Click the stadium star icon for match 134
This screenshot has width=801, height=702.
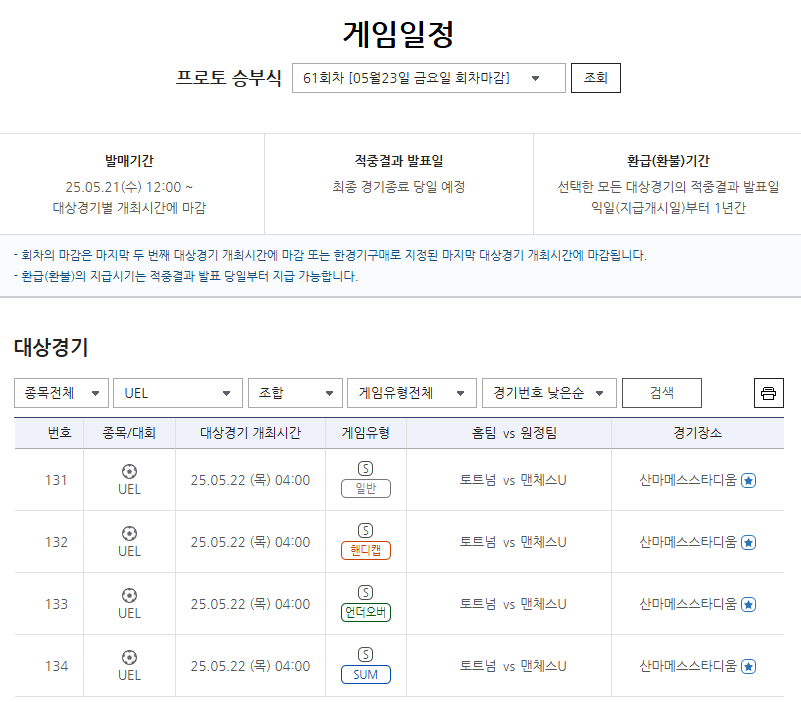[x=749, y=666]
